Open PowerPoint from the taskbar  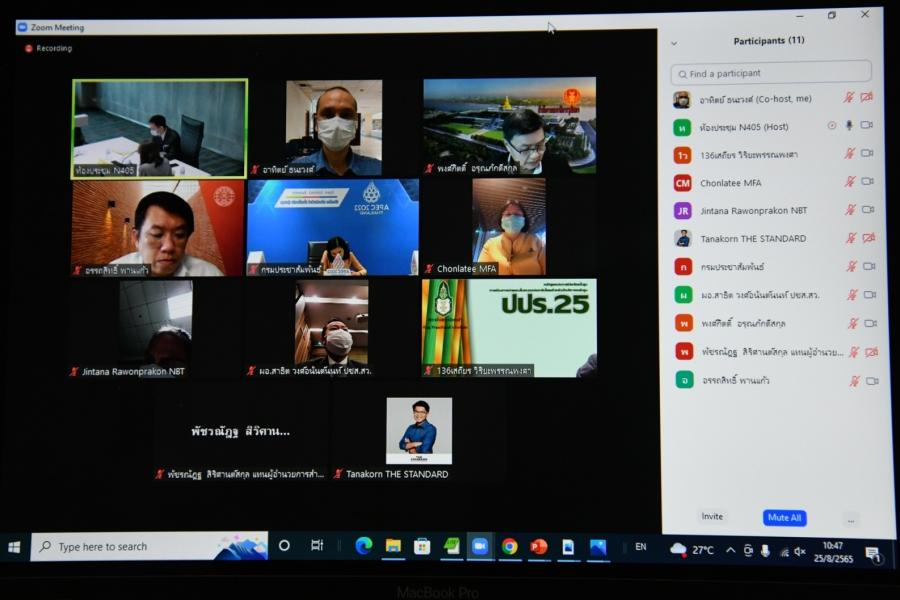(539, 546)
